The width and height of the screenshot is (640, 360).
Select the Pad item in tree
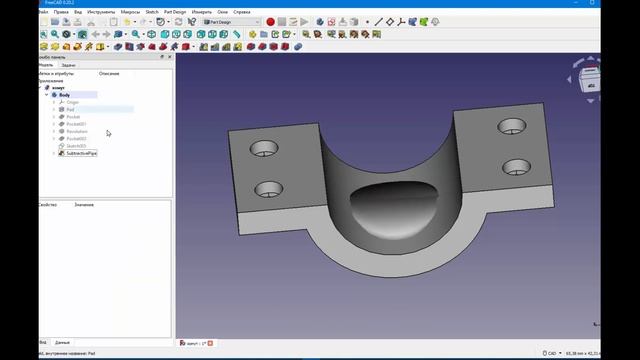tap(70, 109)
